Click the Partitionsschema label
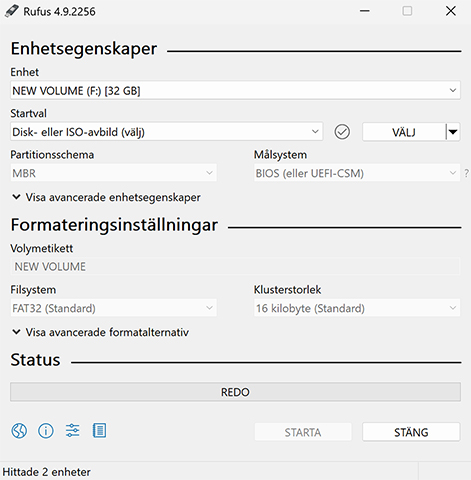Screen dimensions: 471x480 point(52,155)
